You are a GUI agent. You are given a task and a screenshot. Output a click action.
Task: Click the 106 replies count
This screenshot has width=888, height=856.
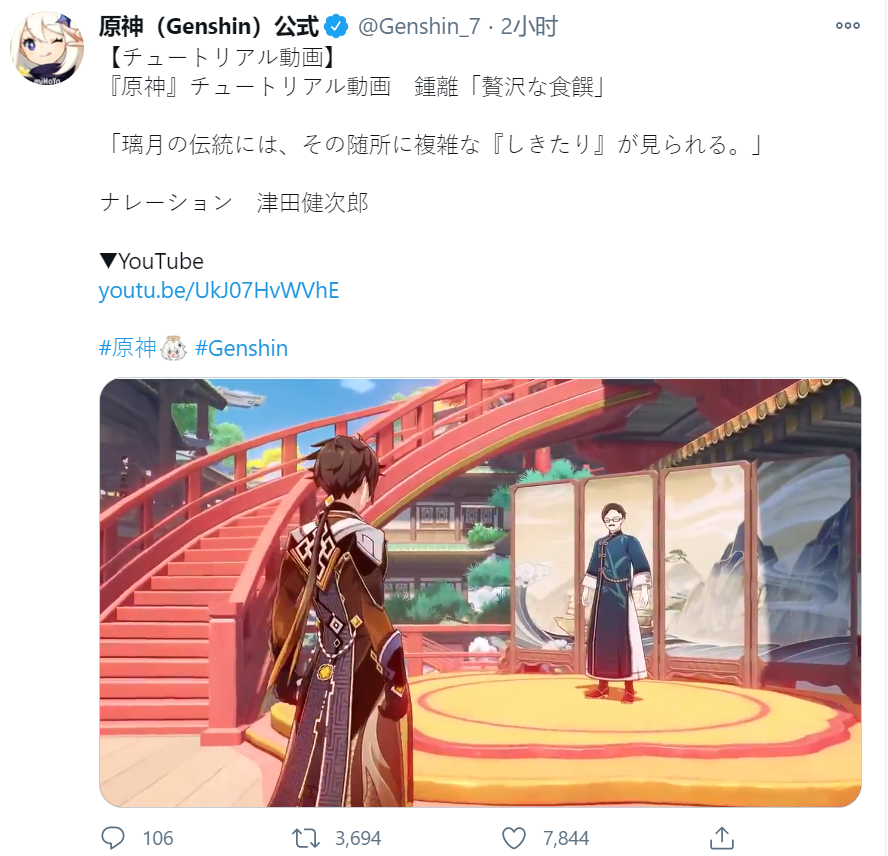157,838
